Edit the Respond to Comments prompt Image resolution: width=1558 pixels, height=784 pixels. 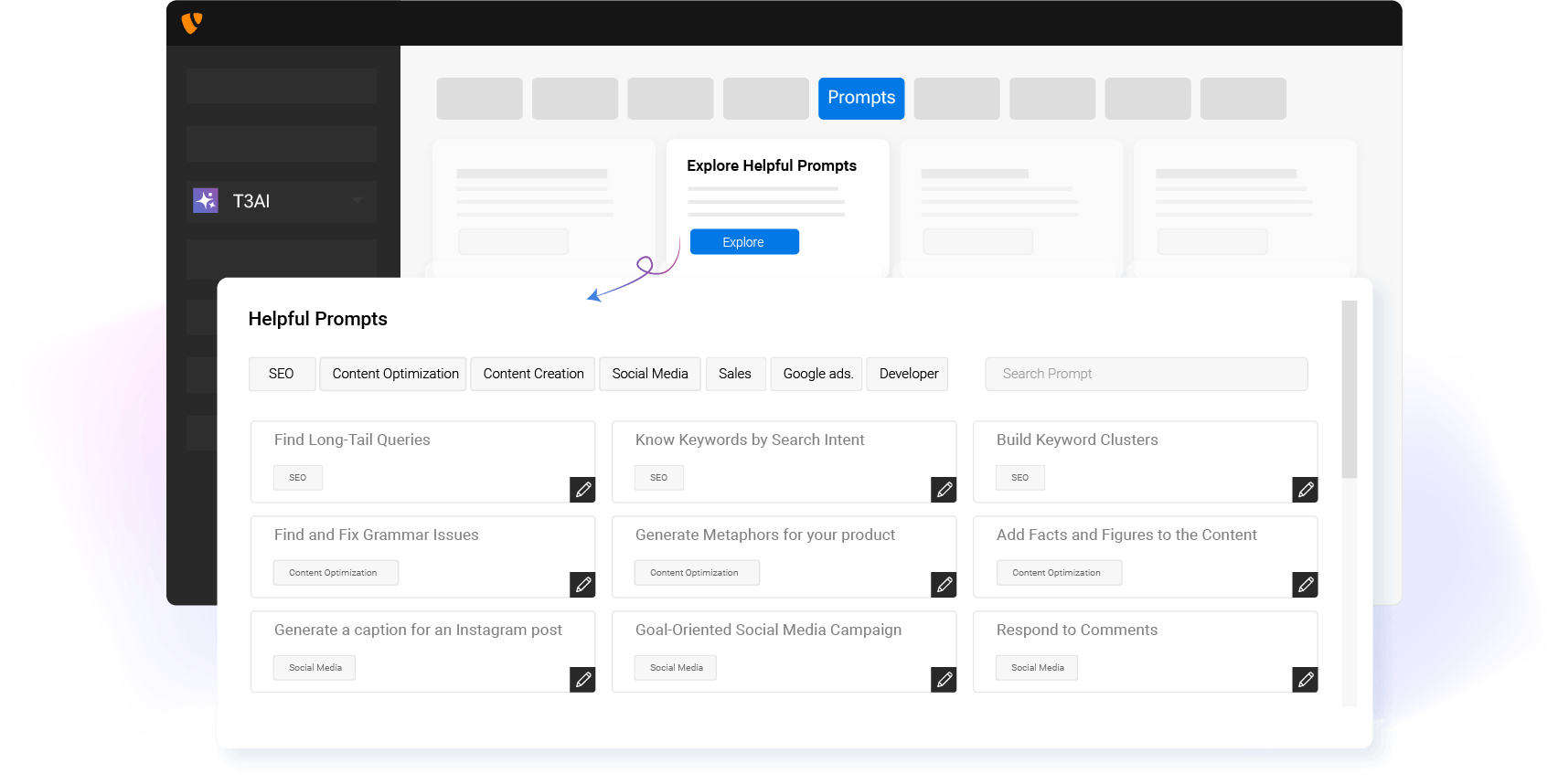[1305, 680]
